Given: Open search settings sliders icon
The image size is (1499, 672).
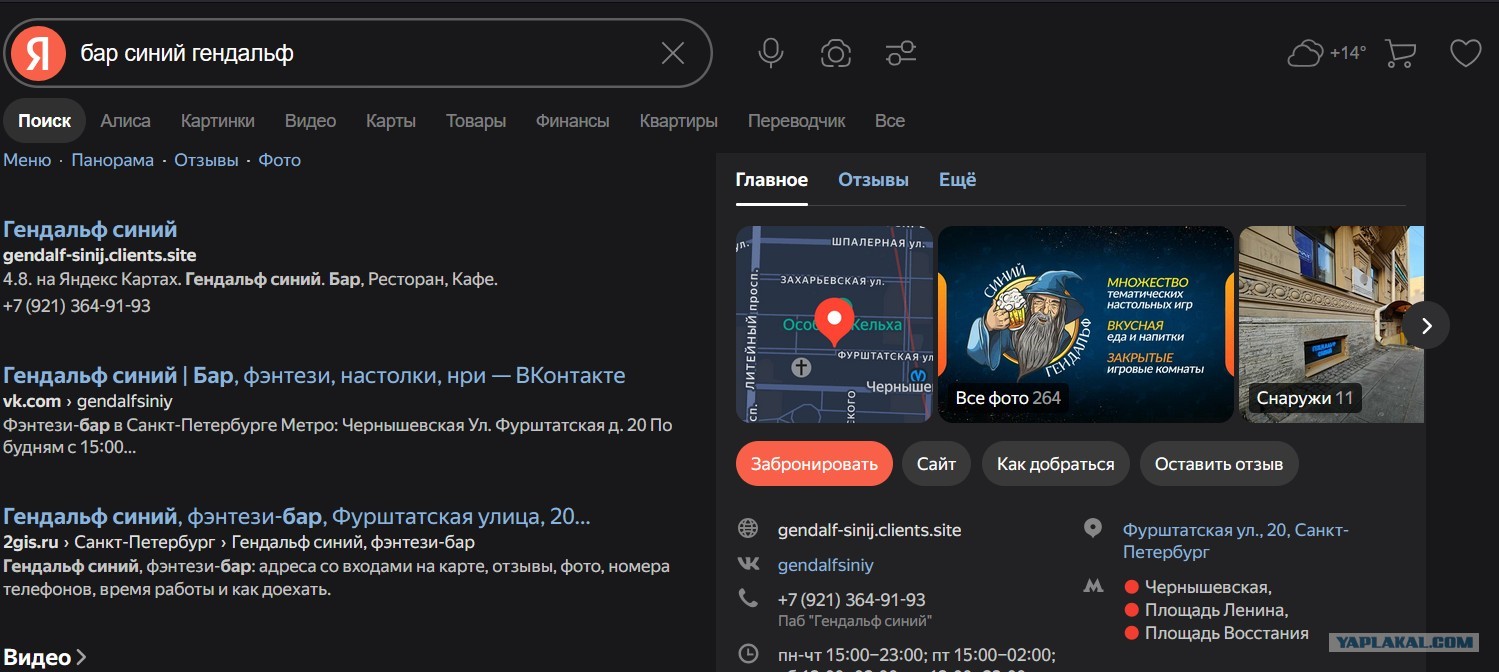Looking at the screenshot, I should click(901, 53).
